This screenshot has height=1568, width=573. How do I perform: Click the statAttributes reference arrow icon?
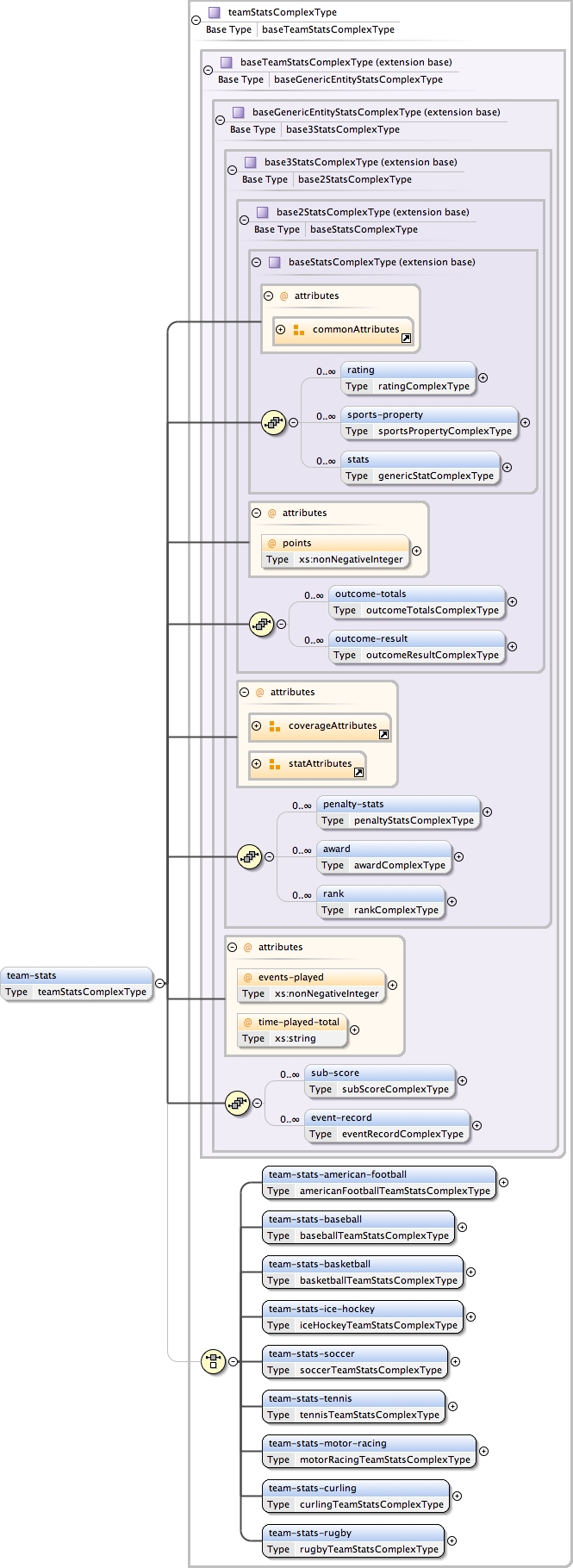pos(358,773)
